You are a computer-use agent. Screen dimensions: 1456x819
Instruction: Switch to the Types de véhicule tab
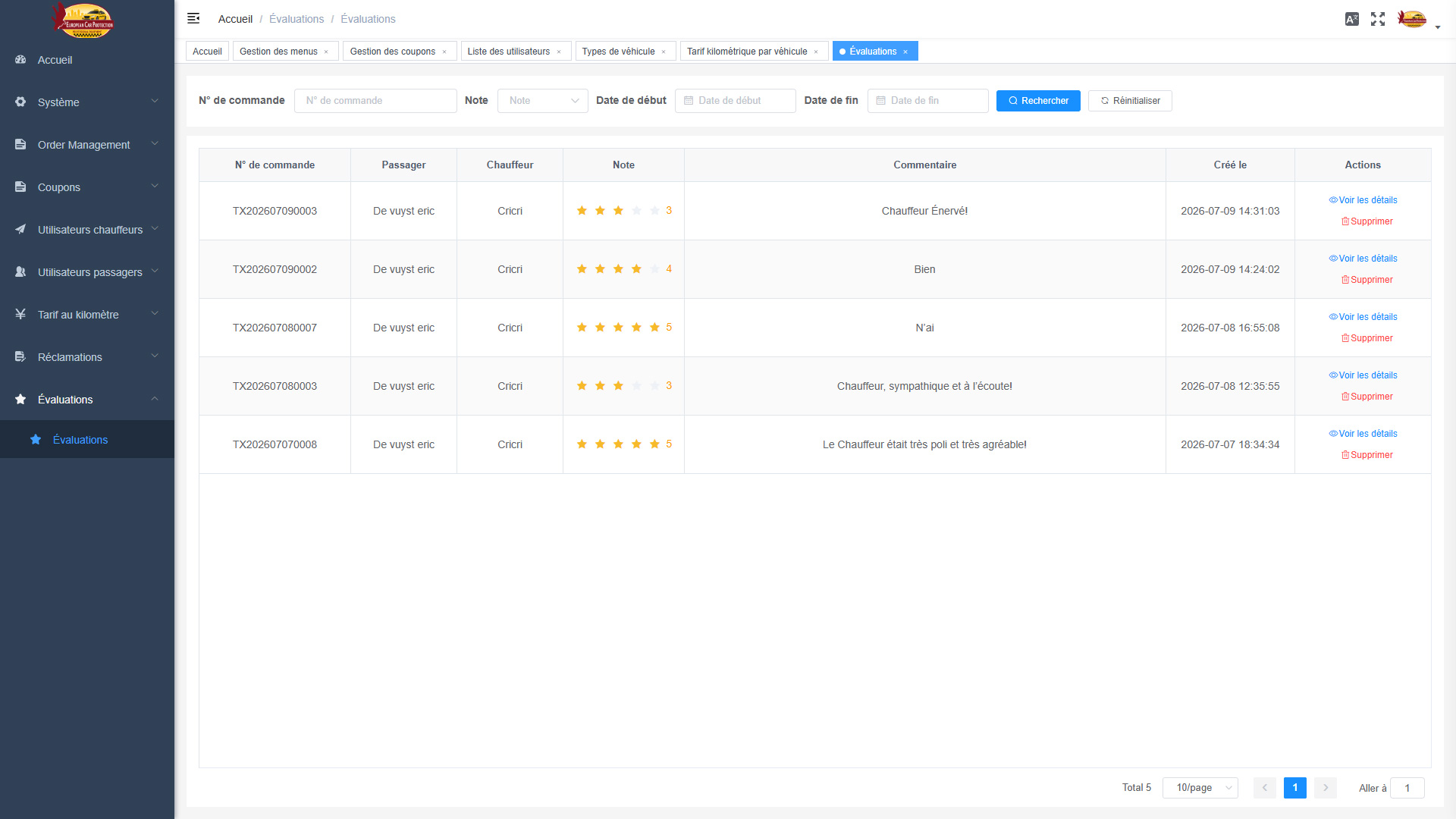pyautogui.click(x=618, y=52)
